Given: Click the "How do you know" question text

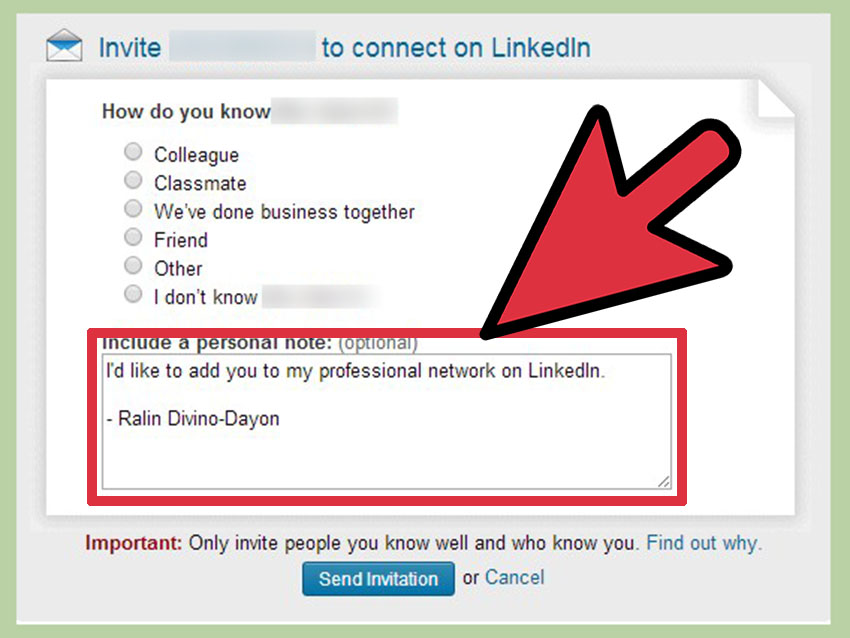Looking at the screenshot, I should 186,111.
